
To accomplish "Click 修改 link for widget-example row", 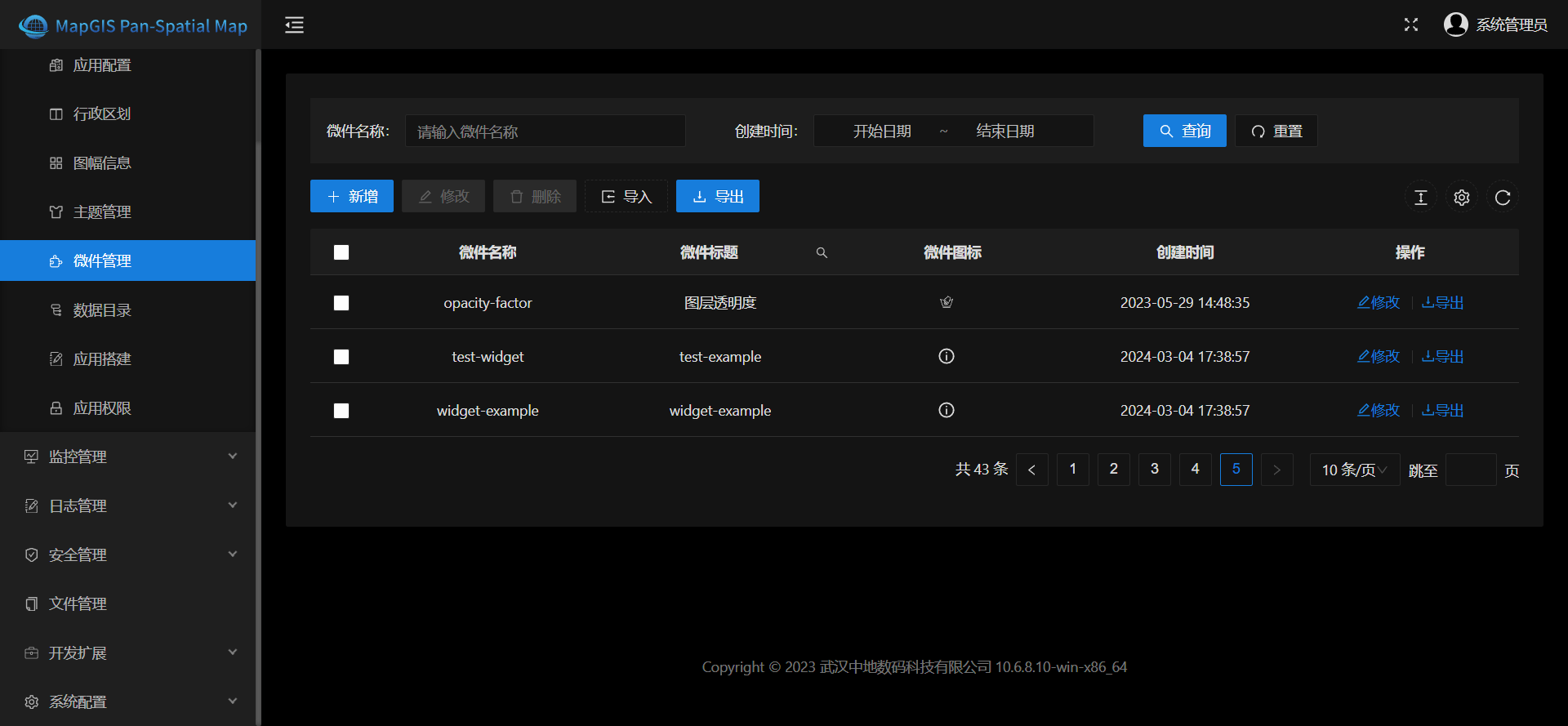I will pos(1379,410).
